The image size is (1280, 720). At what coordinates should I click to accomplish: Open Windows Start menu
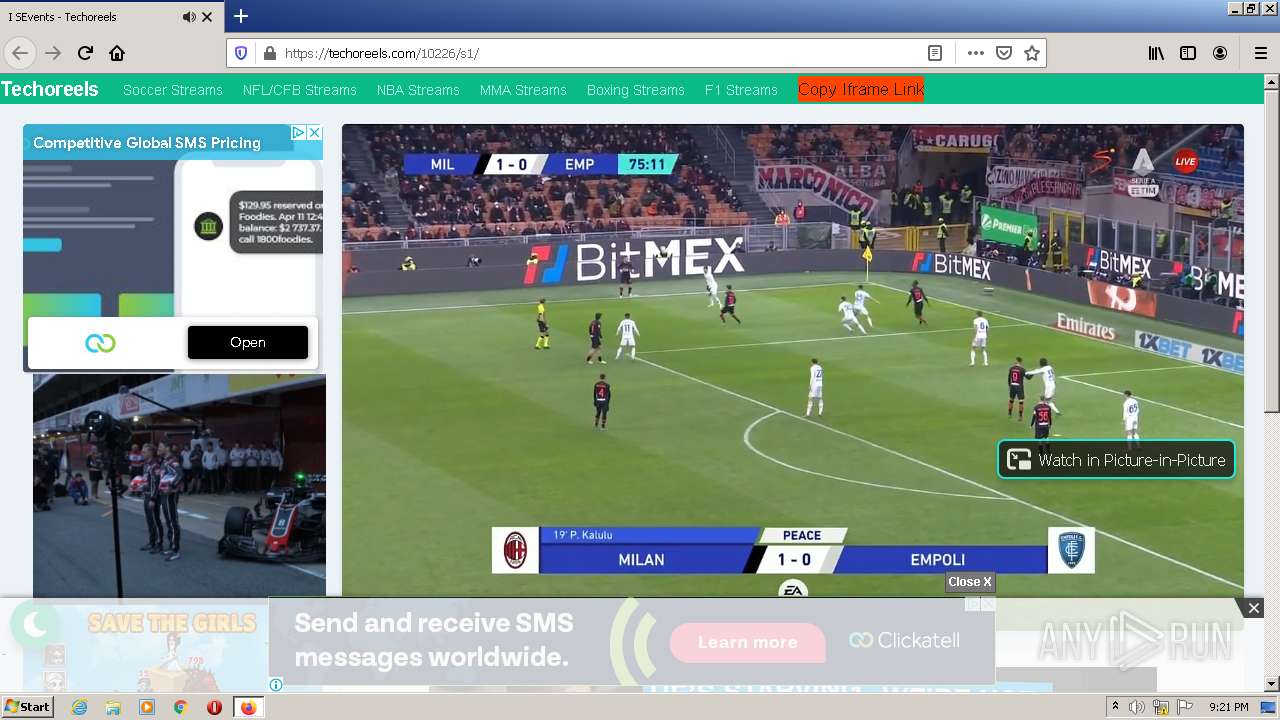click(x=27, y=707)
